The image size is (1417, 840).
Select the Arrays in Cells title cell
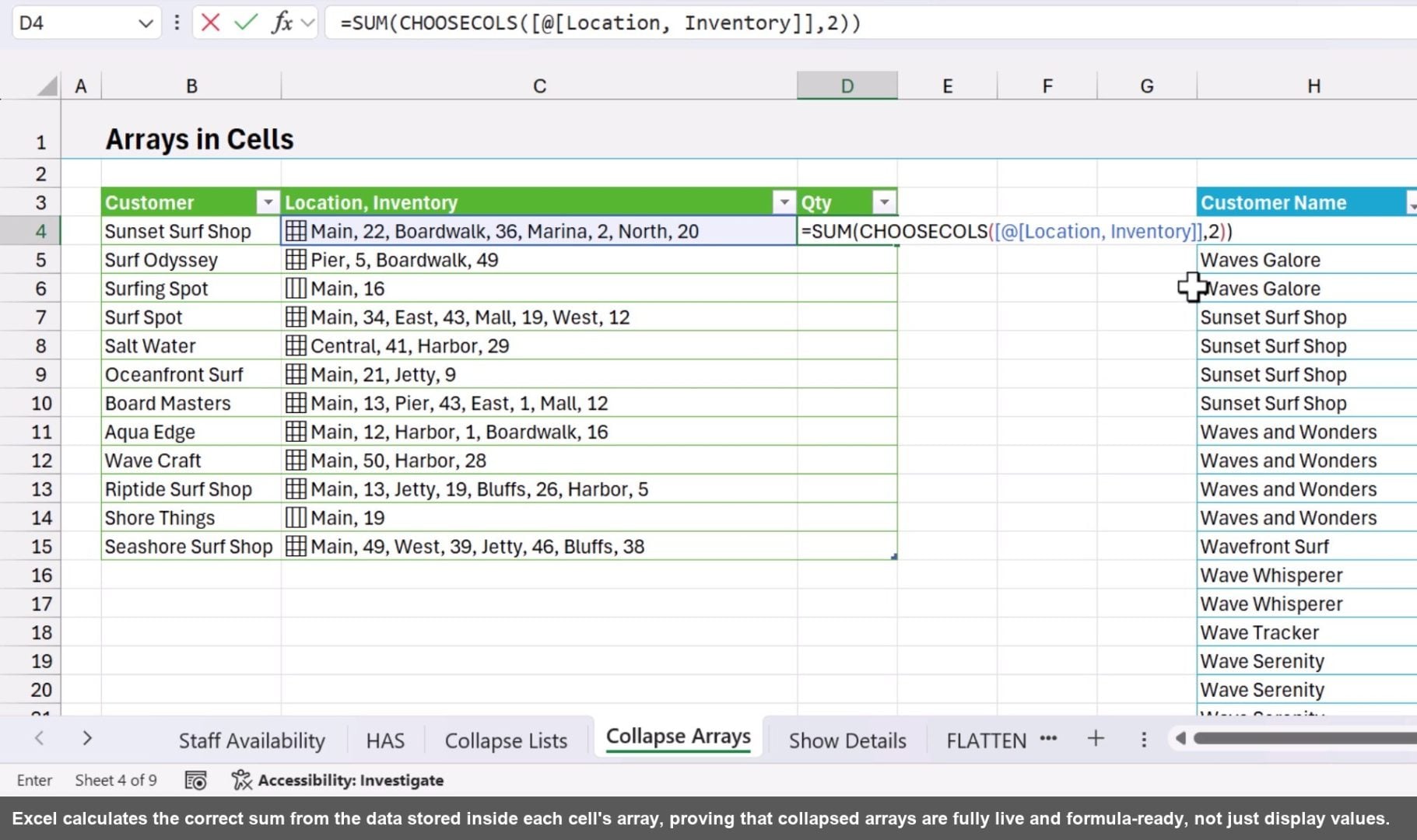click(199, 139)
